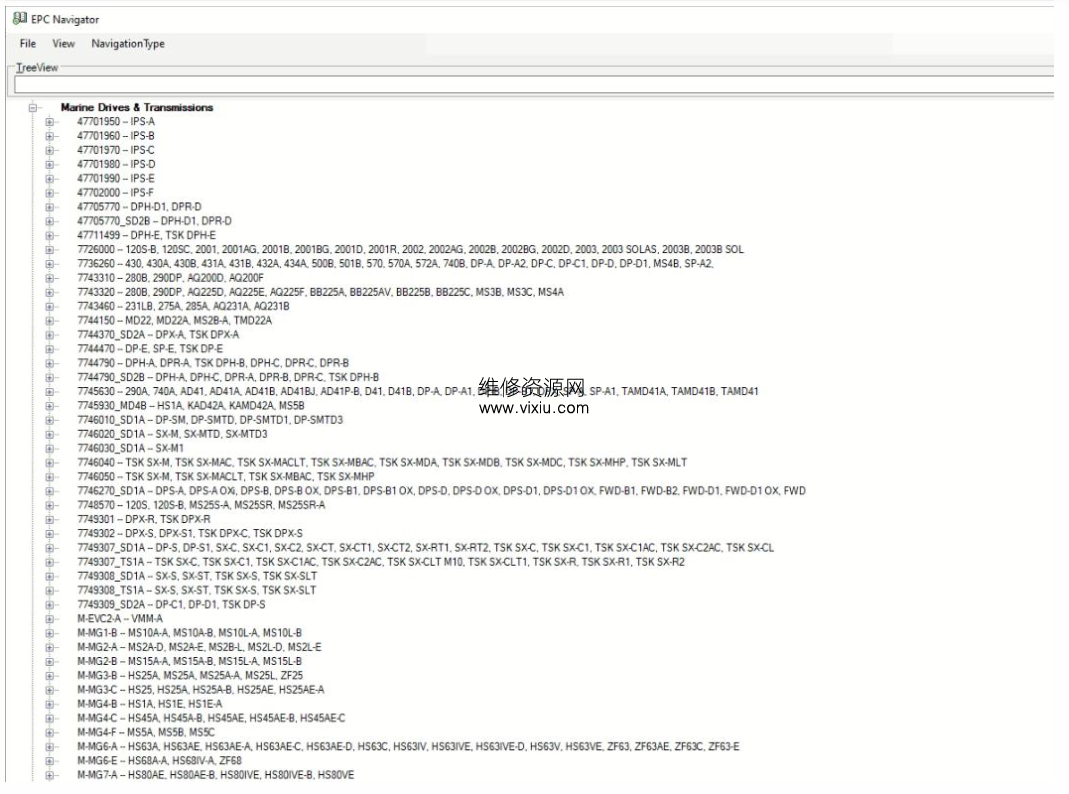Image resolution: width=1069 pixels, height=794 pixels.
Task: Expand the 47701970 – IPS-C node
Action: [49, 151]
